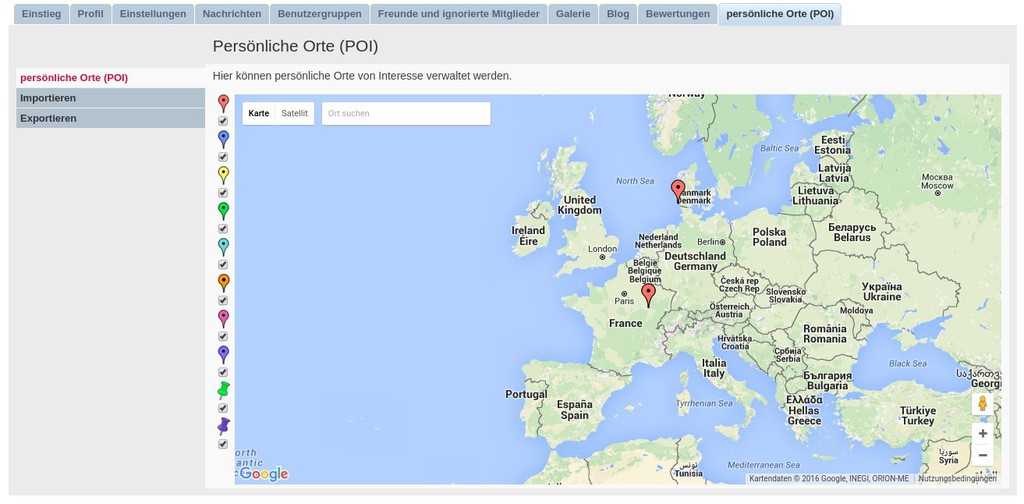Open Freunde und ignorierte Mitglieder tab
This screenshot has width=1024, height=504.
[x=458, y=14]
